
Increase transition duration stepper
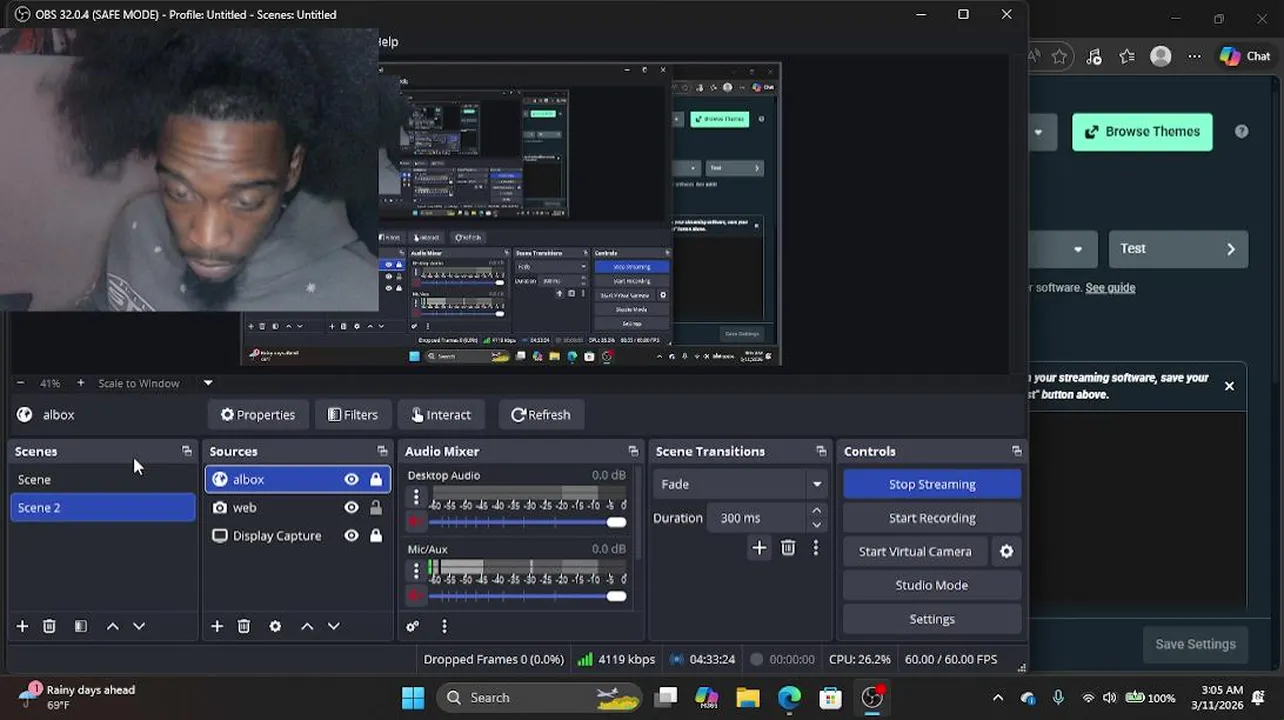817,511
